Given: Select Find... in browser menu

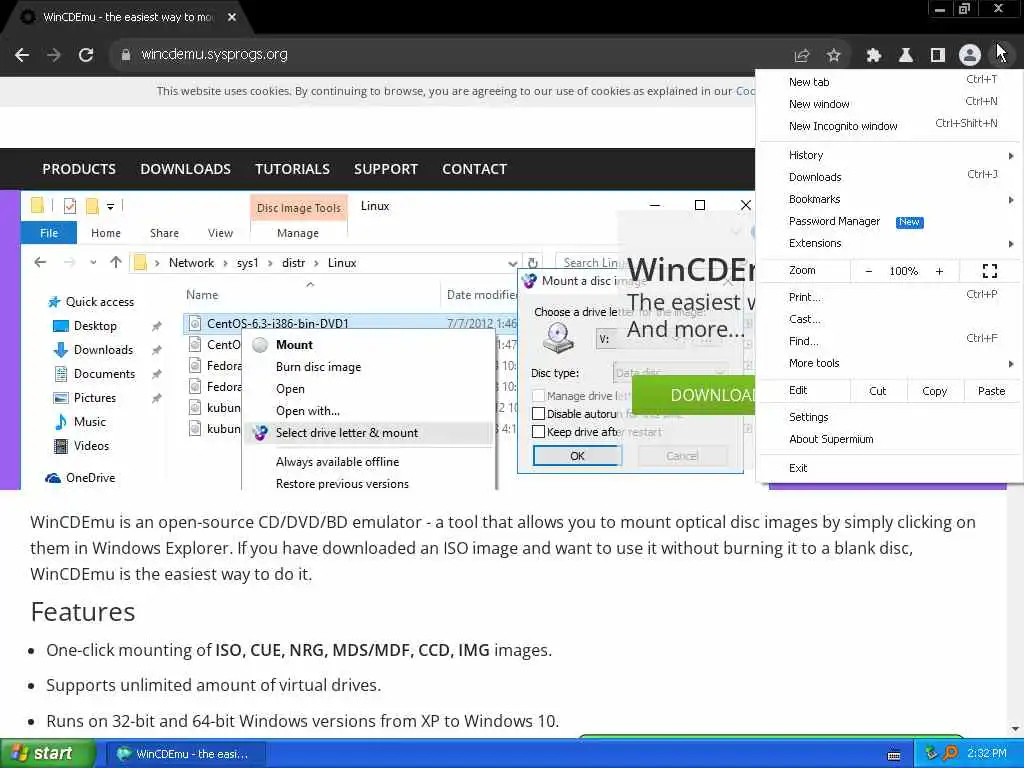Looking at the screenshot, I should point(890,341).
